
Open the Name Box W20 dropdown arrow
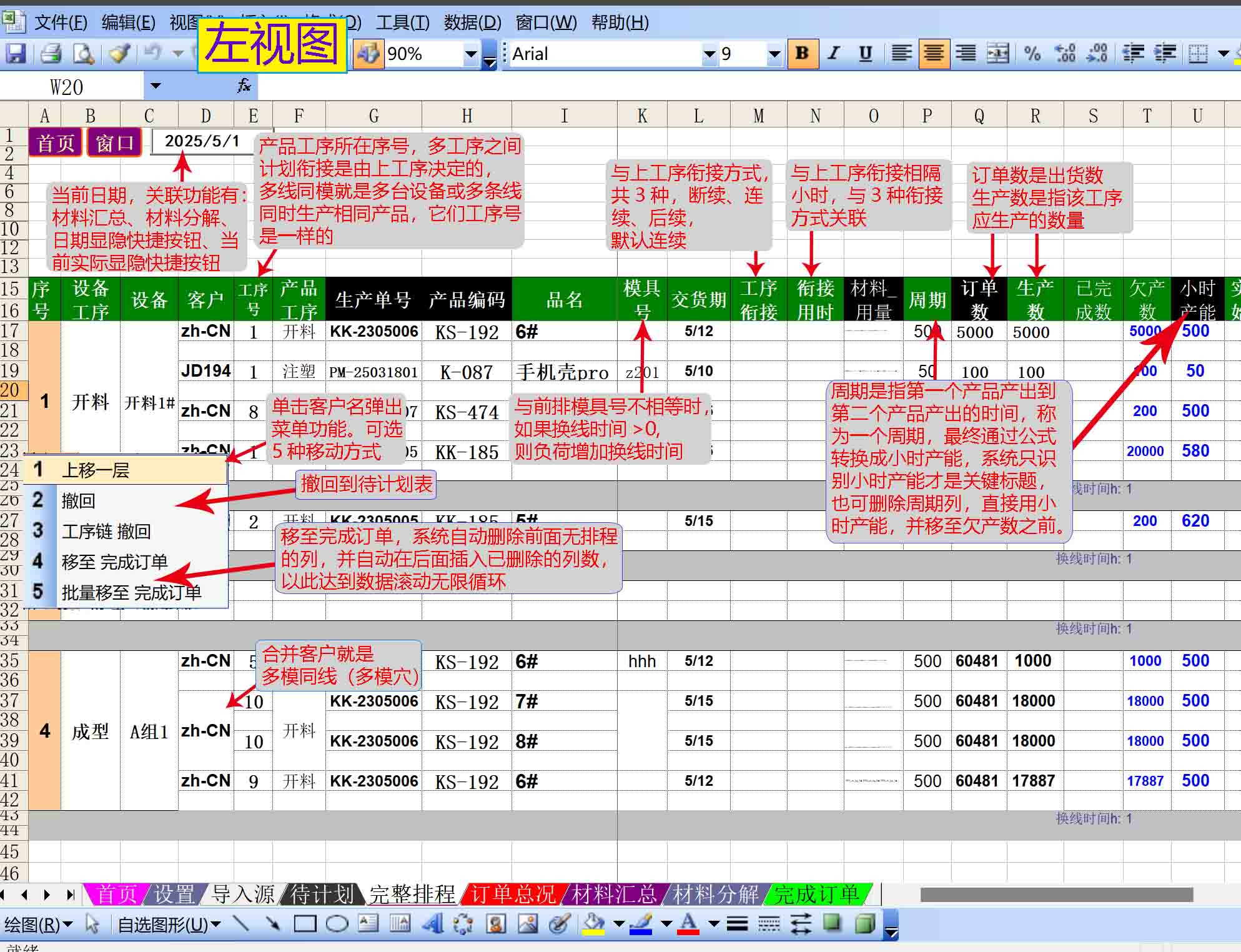coord(156,86)
